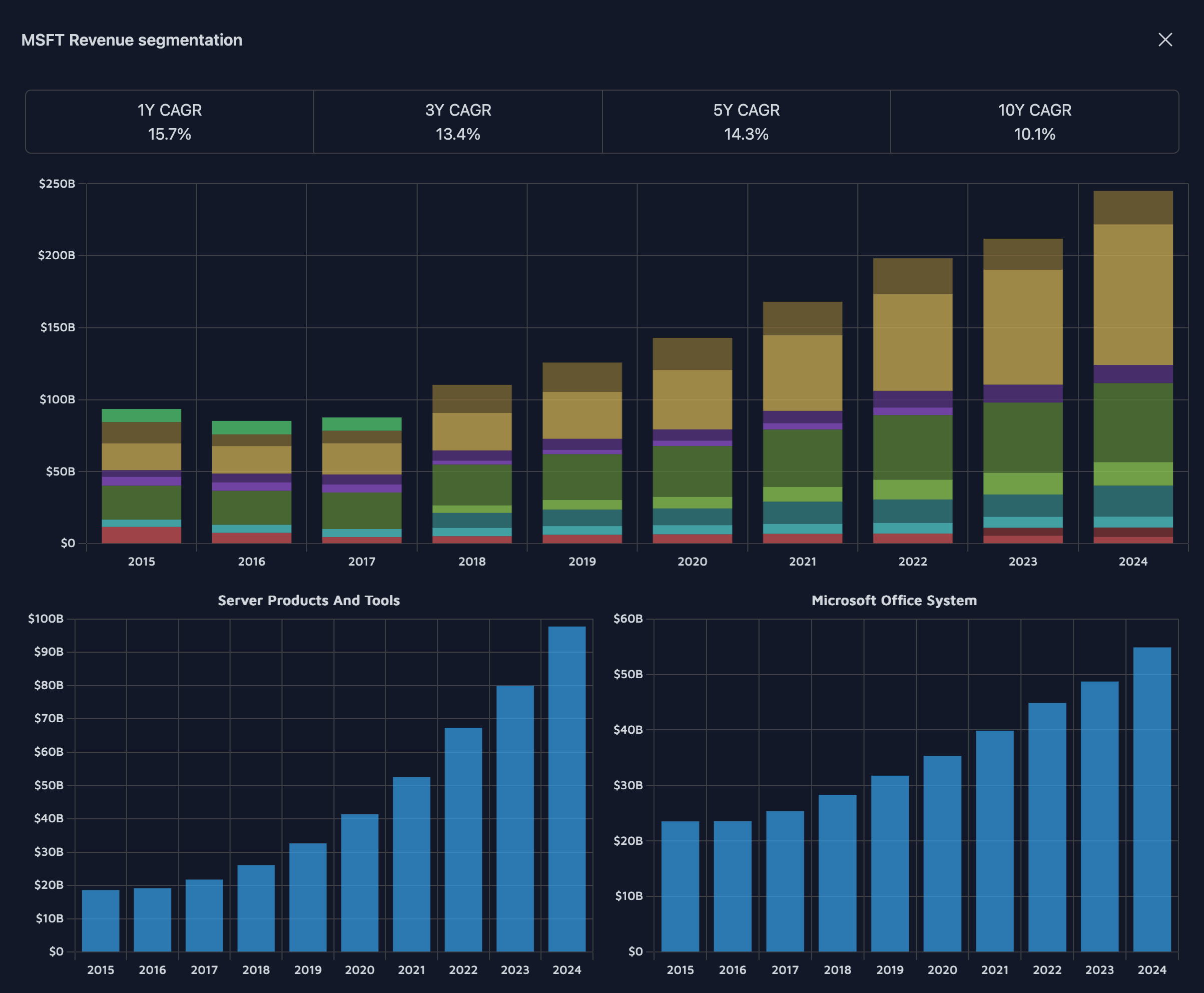
Task: Click the 2023 bar in Office System chart
Action: (1099, 817)
